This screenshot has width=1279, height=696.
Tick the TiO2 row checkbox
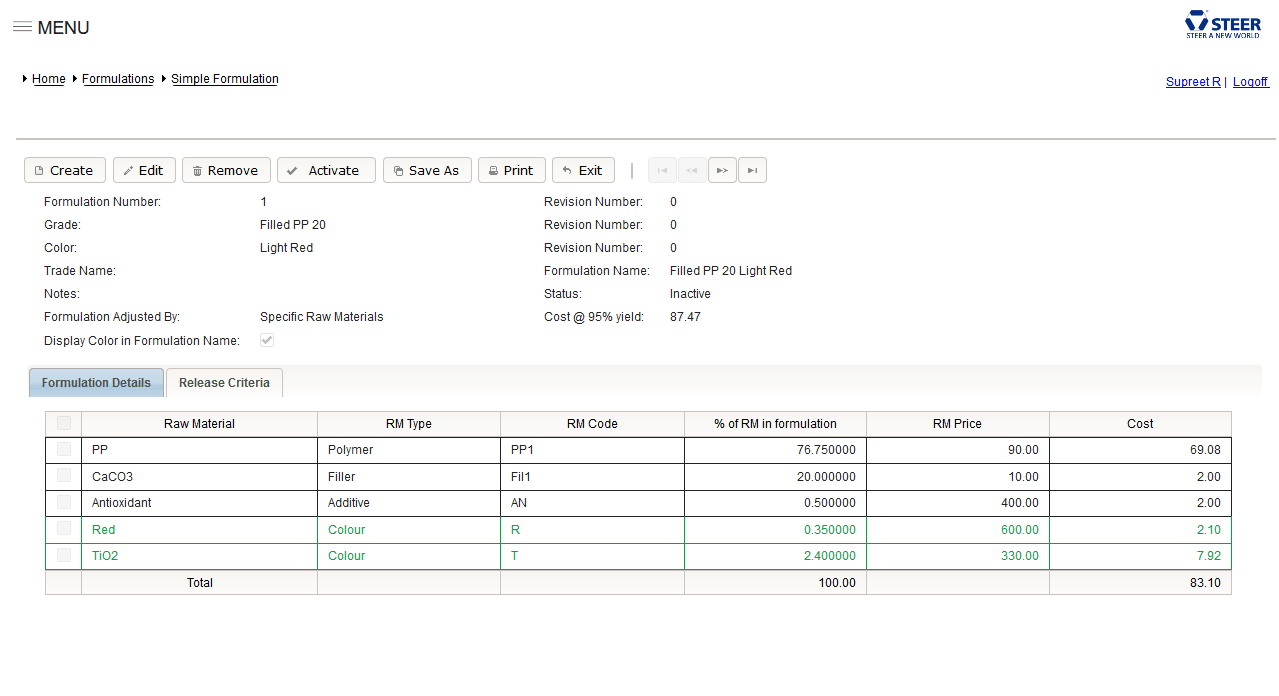64,555
